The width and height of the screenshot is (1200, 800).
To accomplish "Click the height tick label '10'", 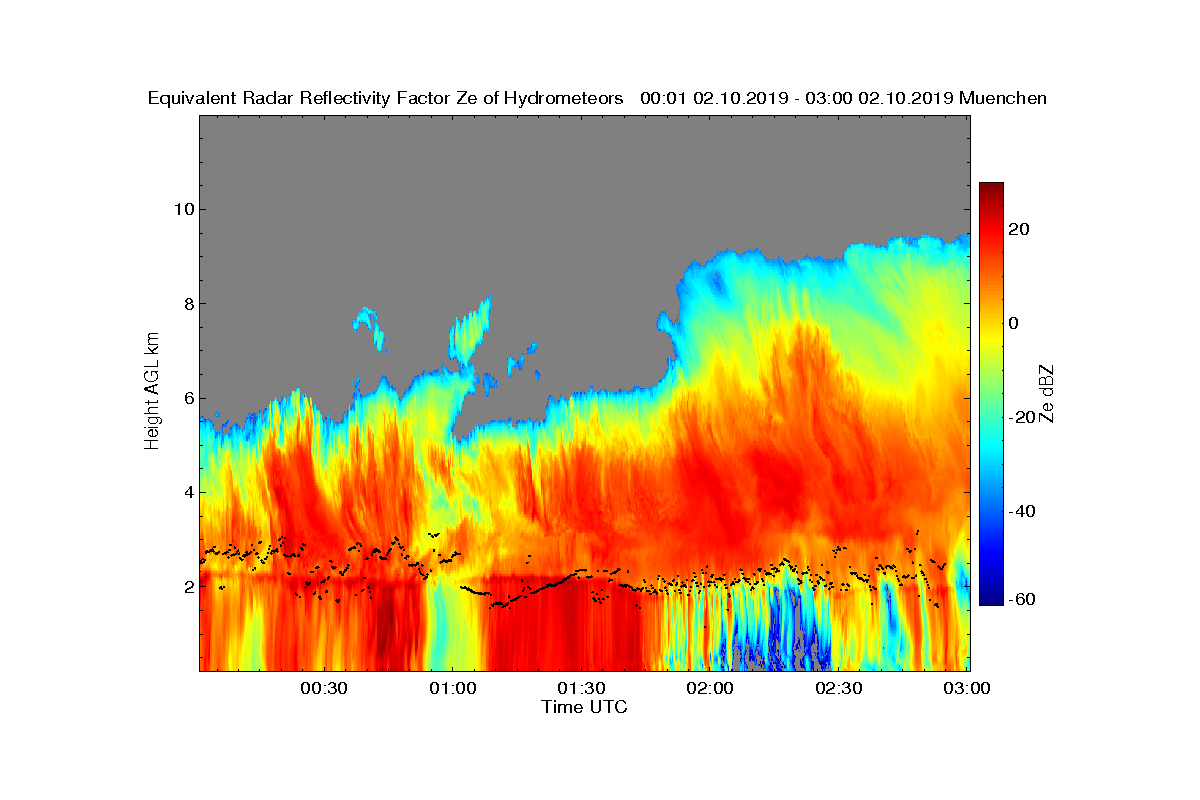I will [183, 209].
